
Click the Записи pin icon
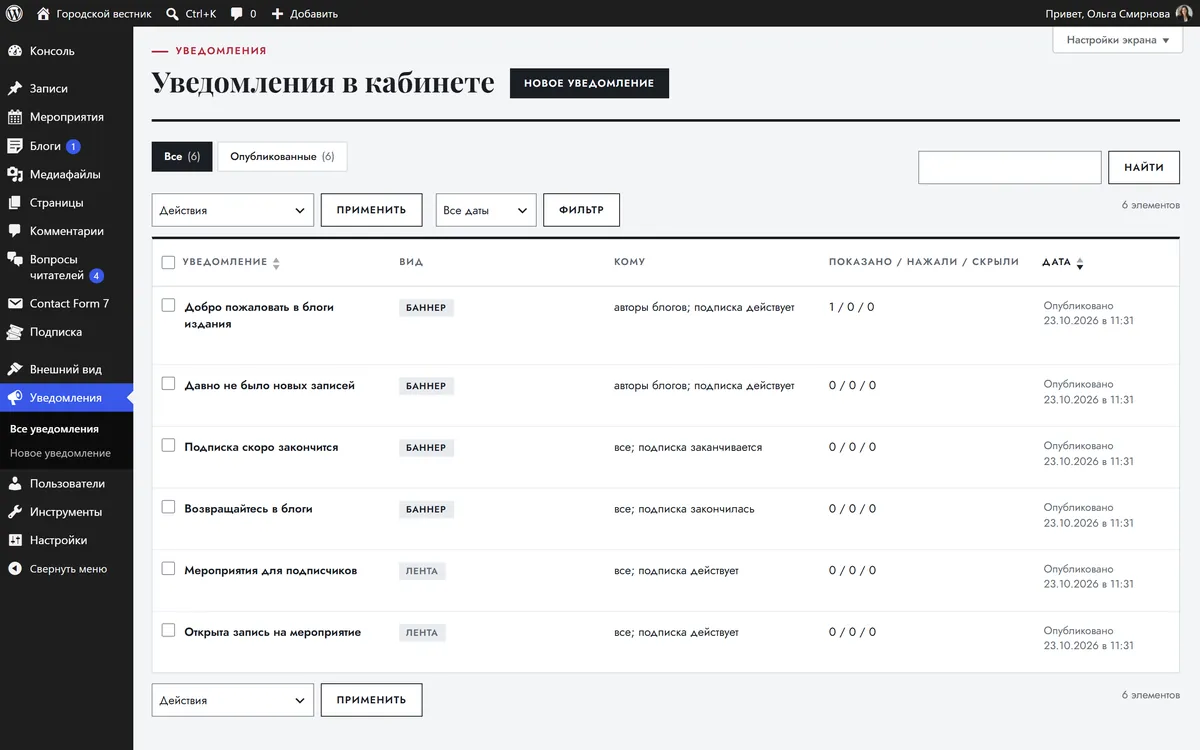(x=15, y=88)
